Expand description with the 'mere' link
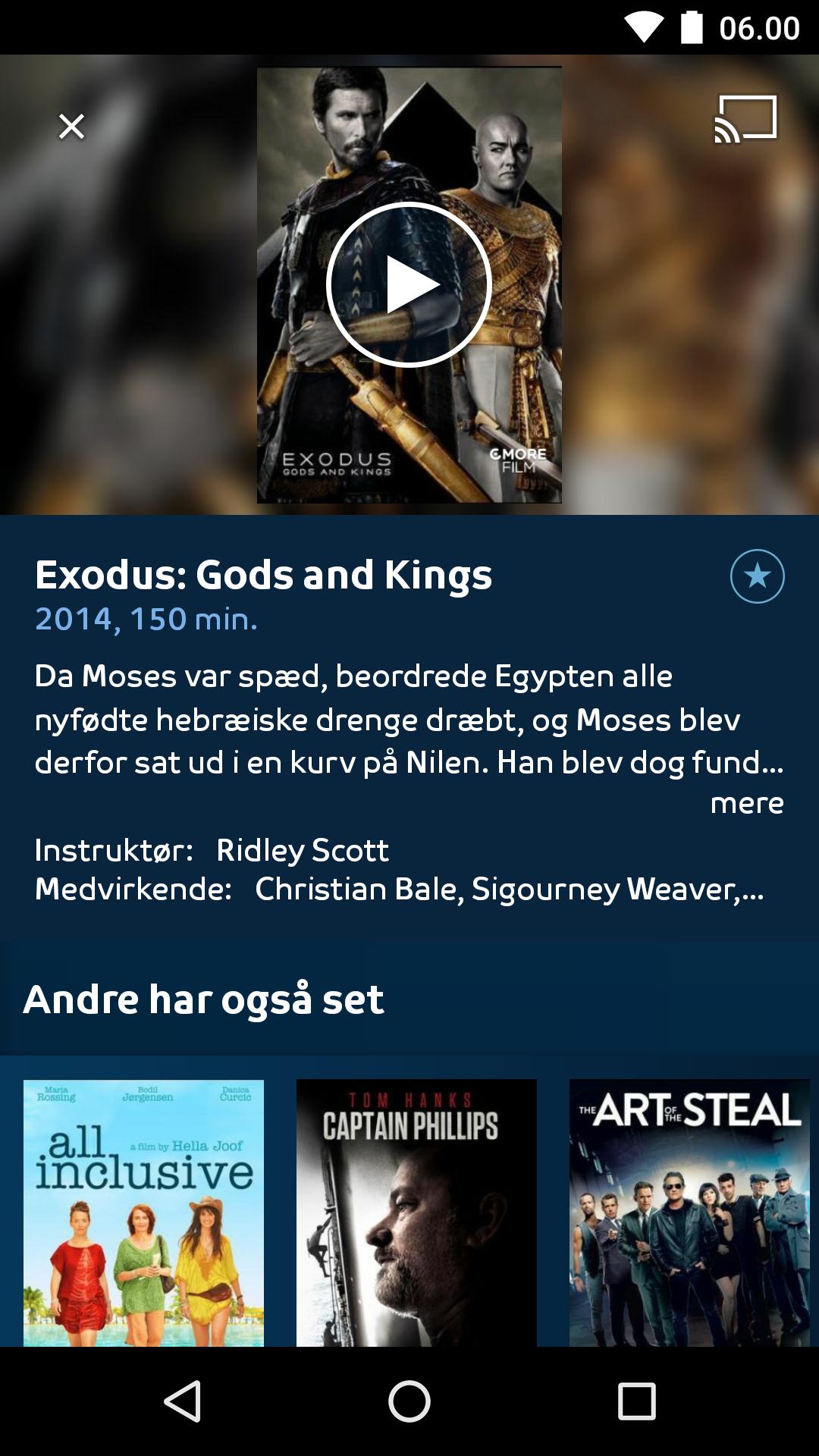 coord(747,804)
